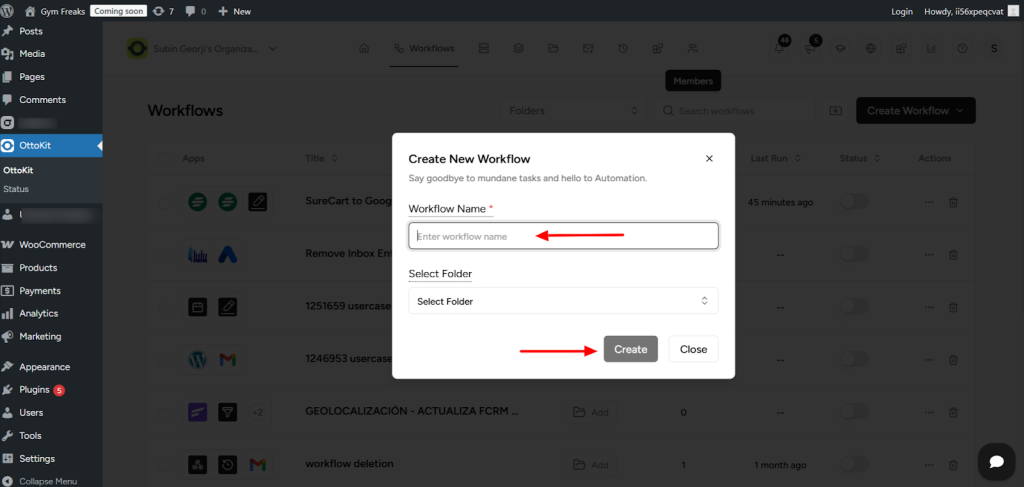Toggle status of GEOLOCALIZACIÓN workflow

click(853, 412)
